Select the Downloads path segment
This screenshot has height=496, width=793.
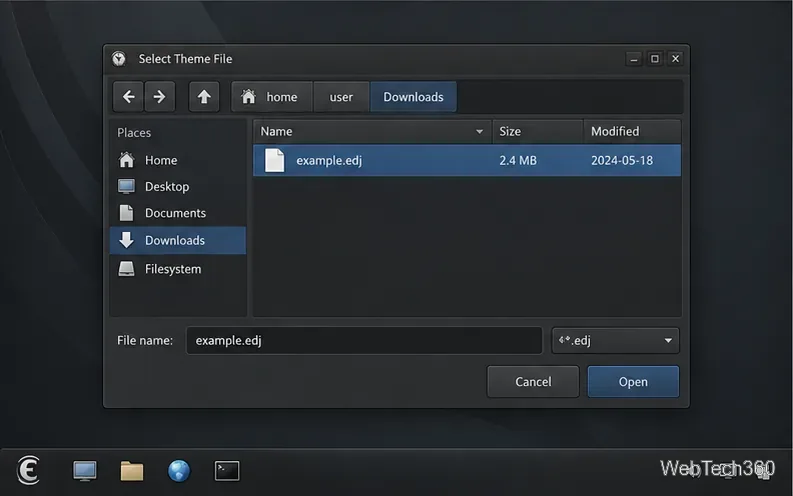(x=413, y=97)
